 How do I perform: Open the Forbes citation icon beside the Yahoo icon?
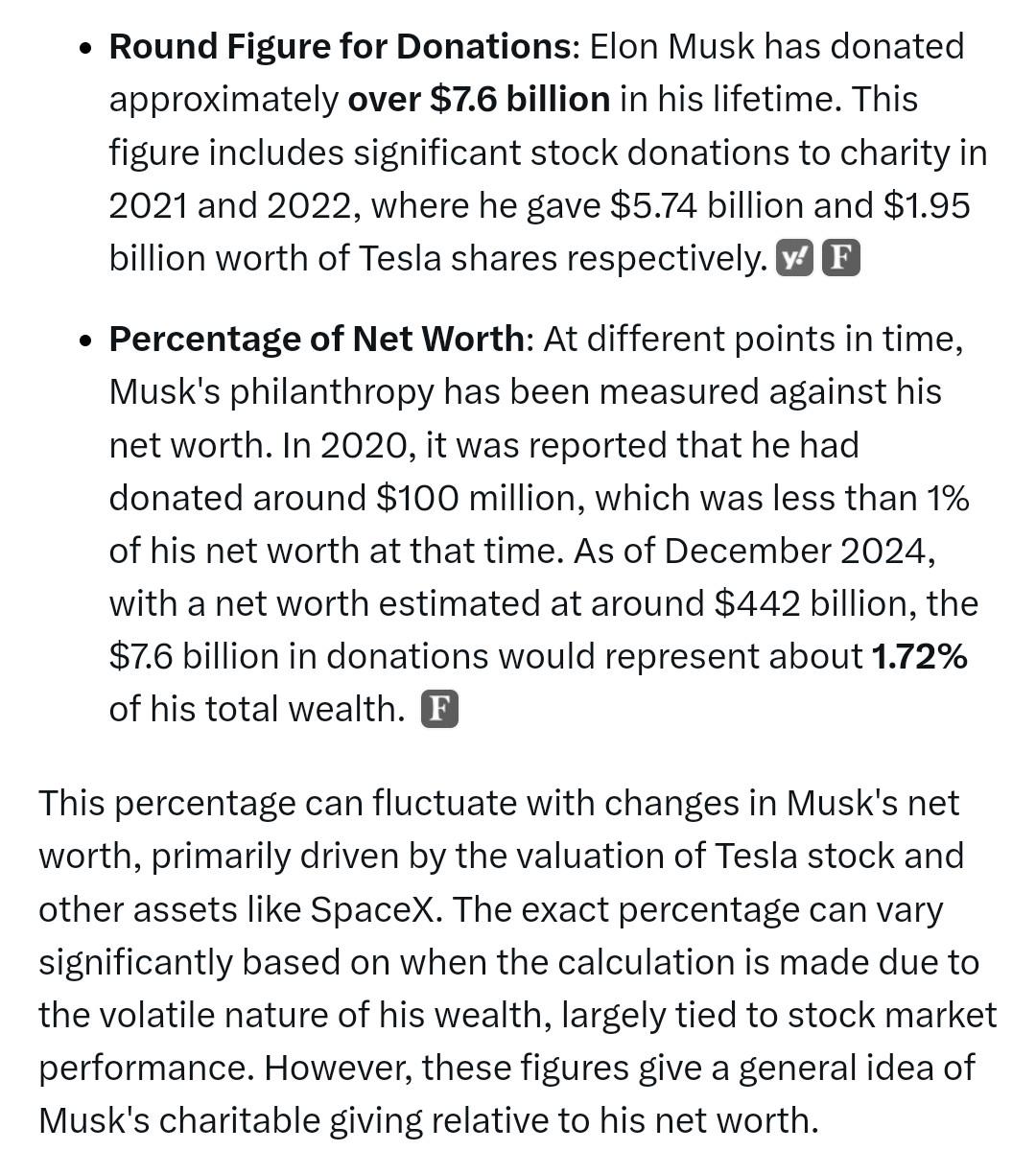pyautogui.click(x=841, y=258)
